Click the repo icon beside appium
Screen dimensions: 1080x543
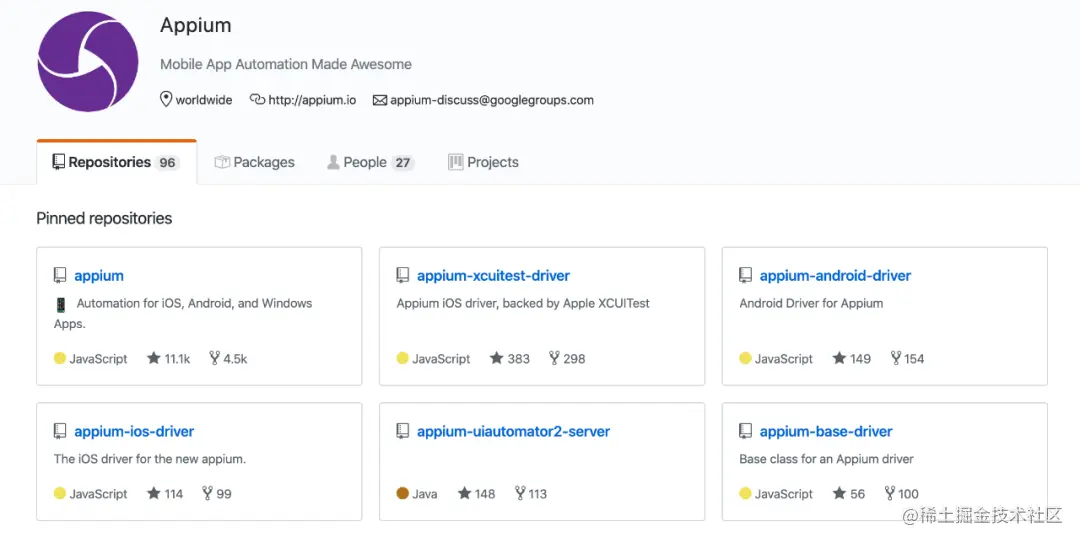point(60,276)
